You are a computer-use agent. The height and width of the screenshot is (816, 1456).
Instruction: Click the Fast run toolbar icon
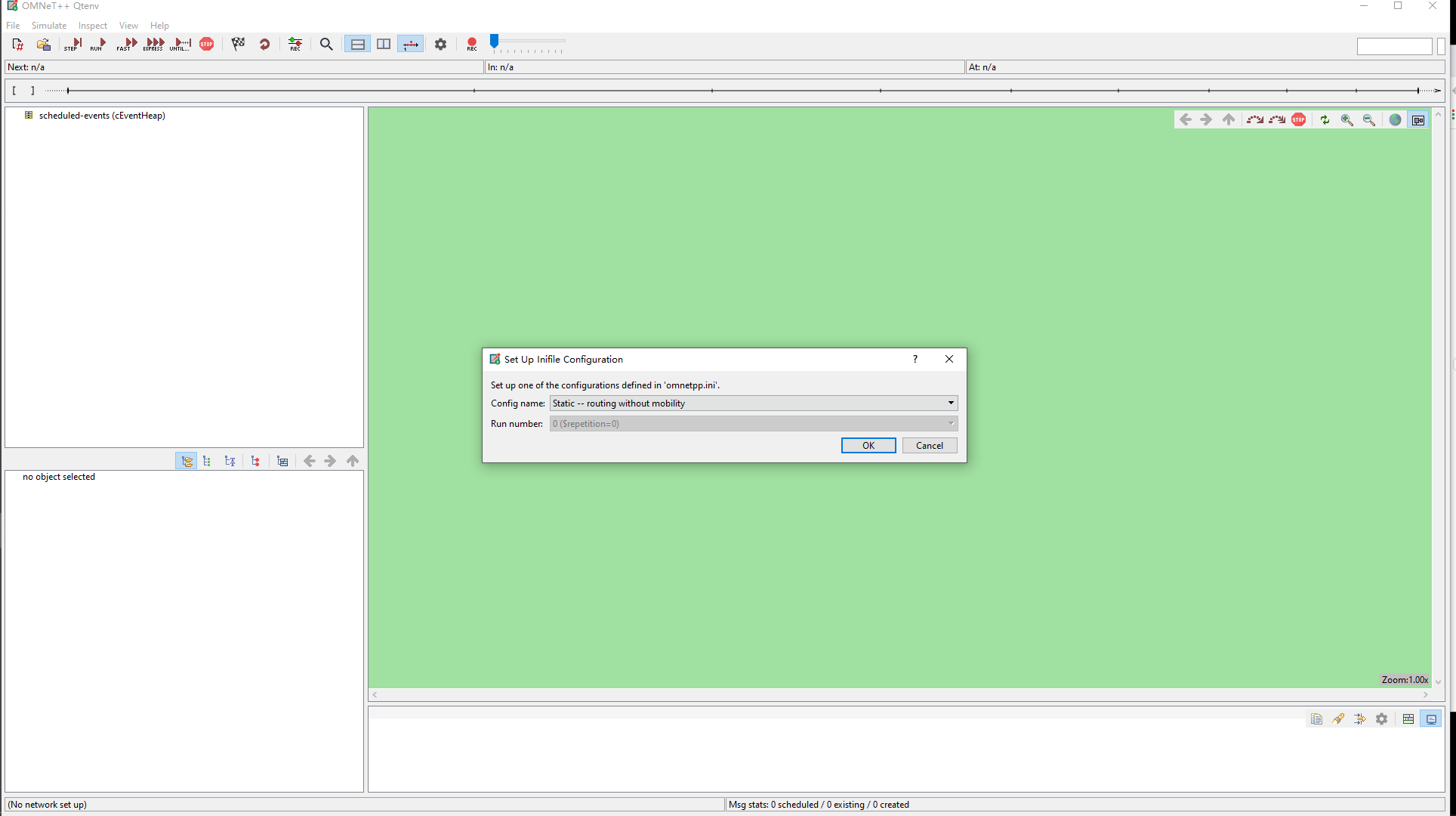pyautogui.click(x=127, y=44)
